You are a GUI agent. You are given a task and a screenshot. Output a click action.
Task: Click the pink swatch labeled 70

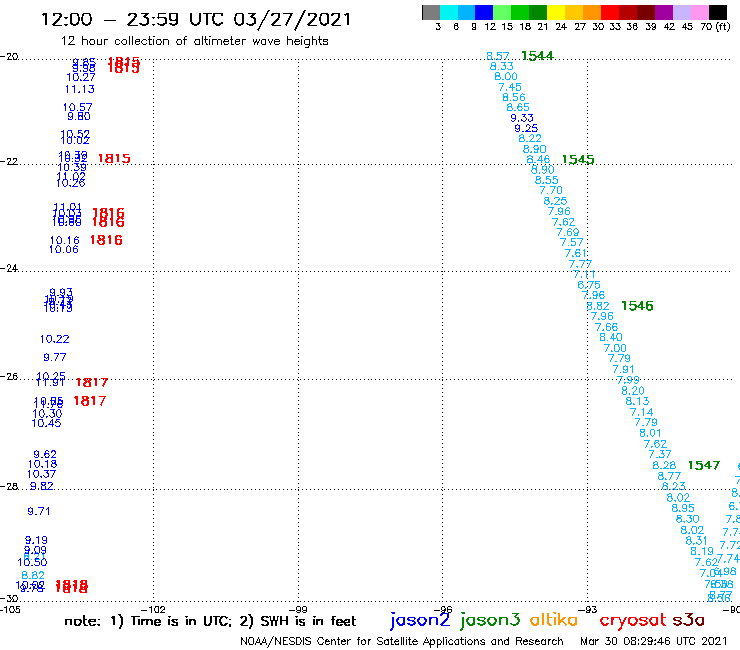(699, 12)
